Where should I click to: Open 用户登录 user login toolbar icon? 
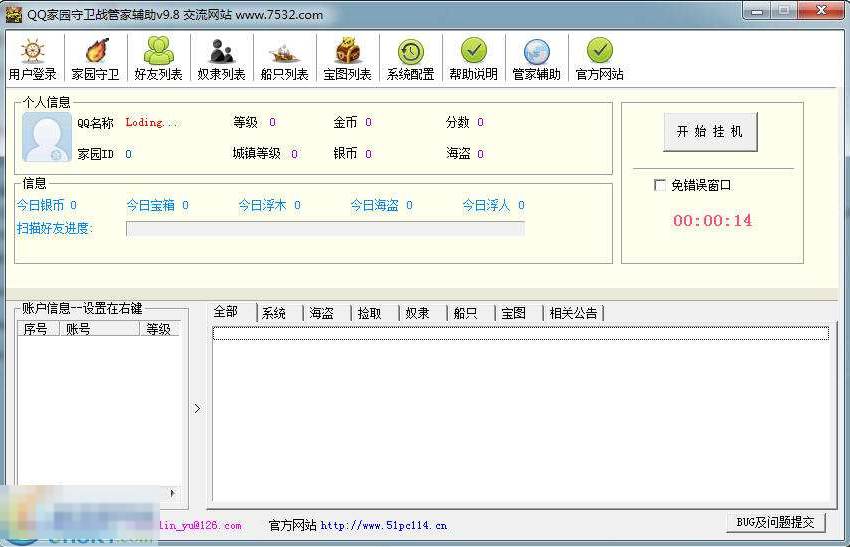coord(32,60)
